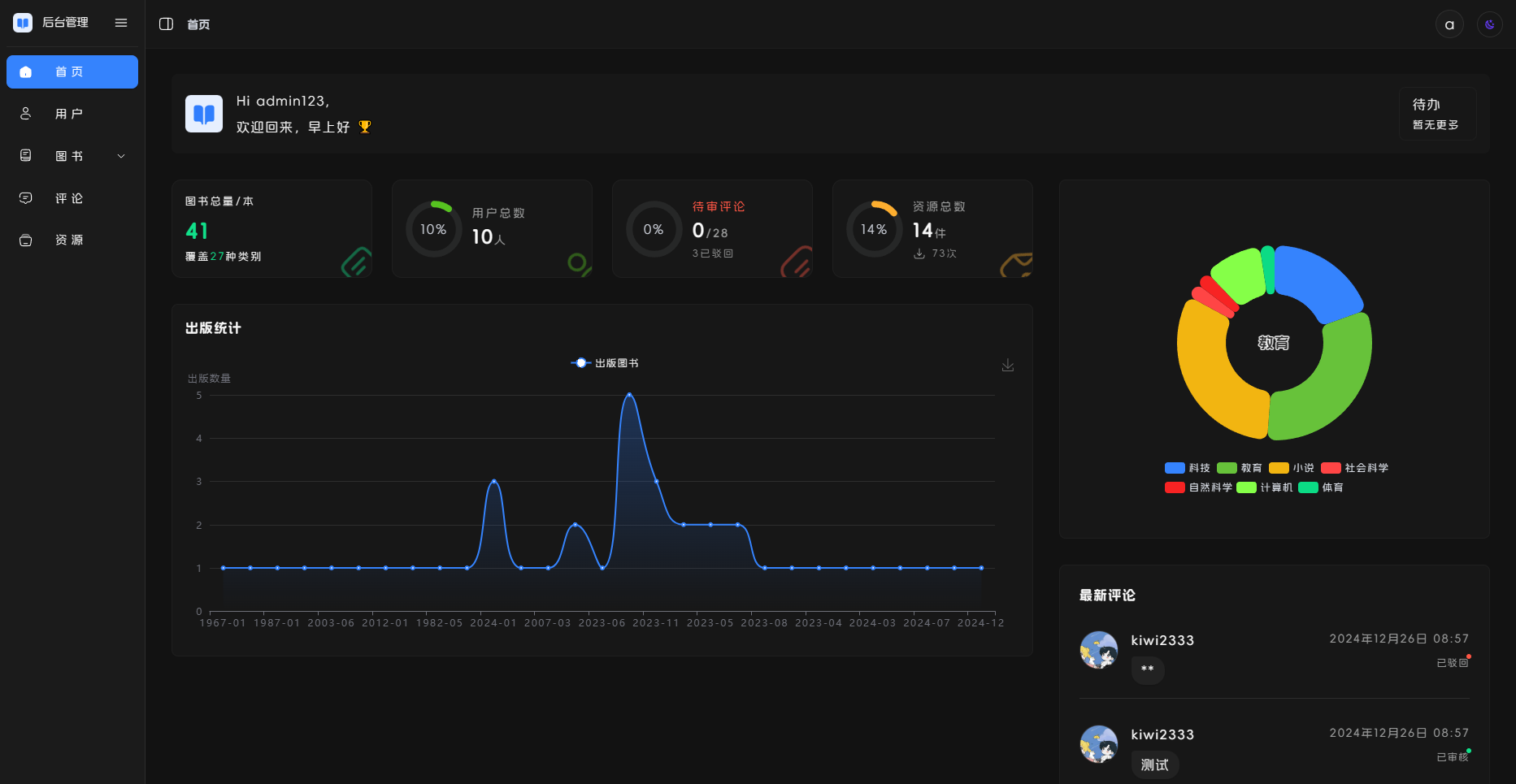The height and width of the screenshot is (784, 1516).
Task: Toggle the 计算机 legend item
Action: tap(1265, 487)
